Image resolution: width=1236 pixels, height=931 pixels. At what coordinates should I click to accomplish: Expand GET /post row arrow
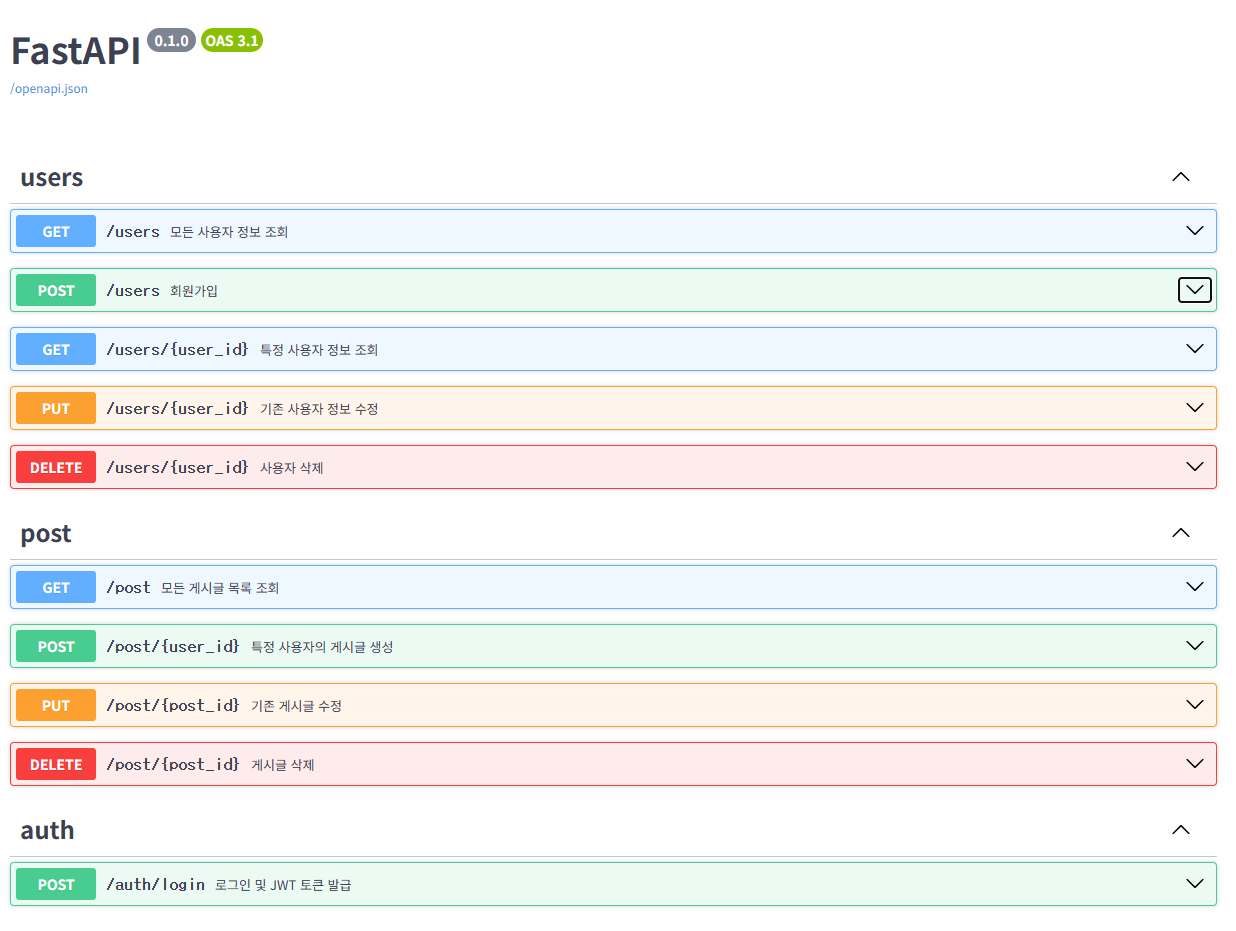pos(1194,587)
